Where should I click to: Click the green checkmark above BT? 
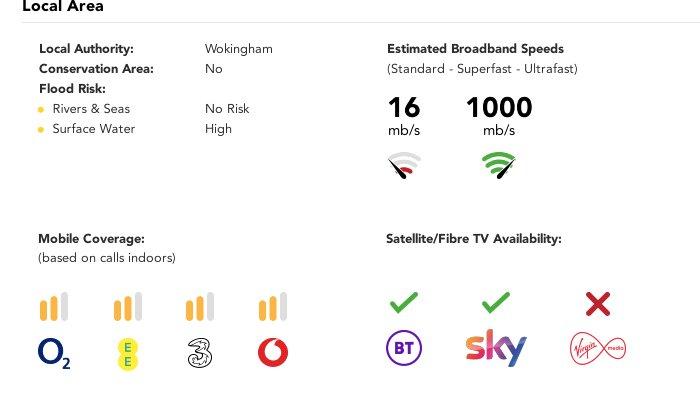[x=404, y=303]
